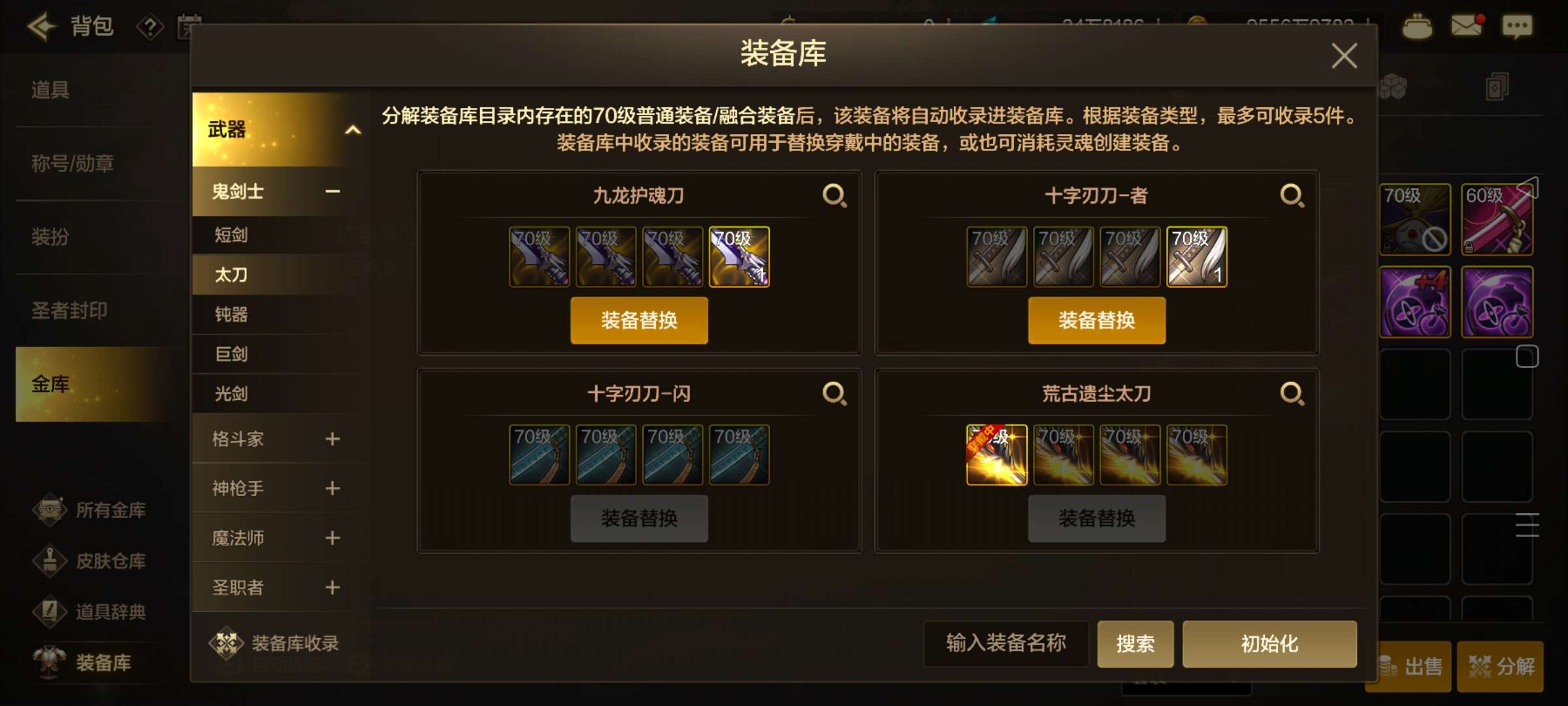Image resolution: width=1568 pixels, height=706 pixels.
Task: Open the mail envelope icon
Action: click(1467, 26)
